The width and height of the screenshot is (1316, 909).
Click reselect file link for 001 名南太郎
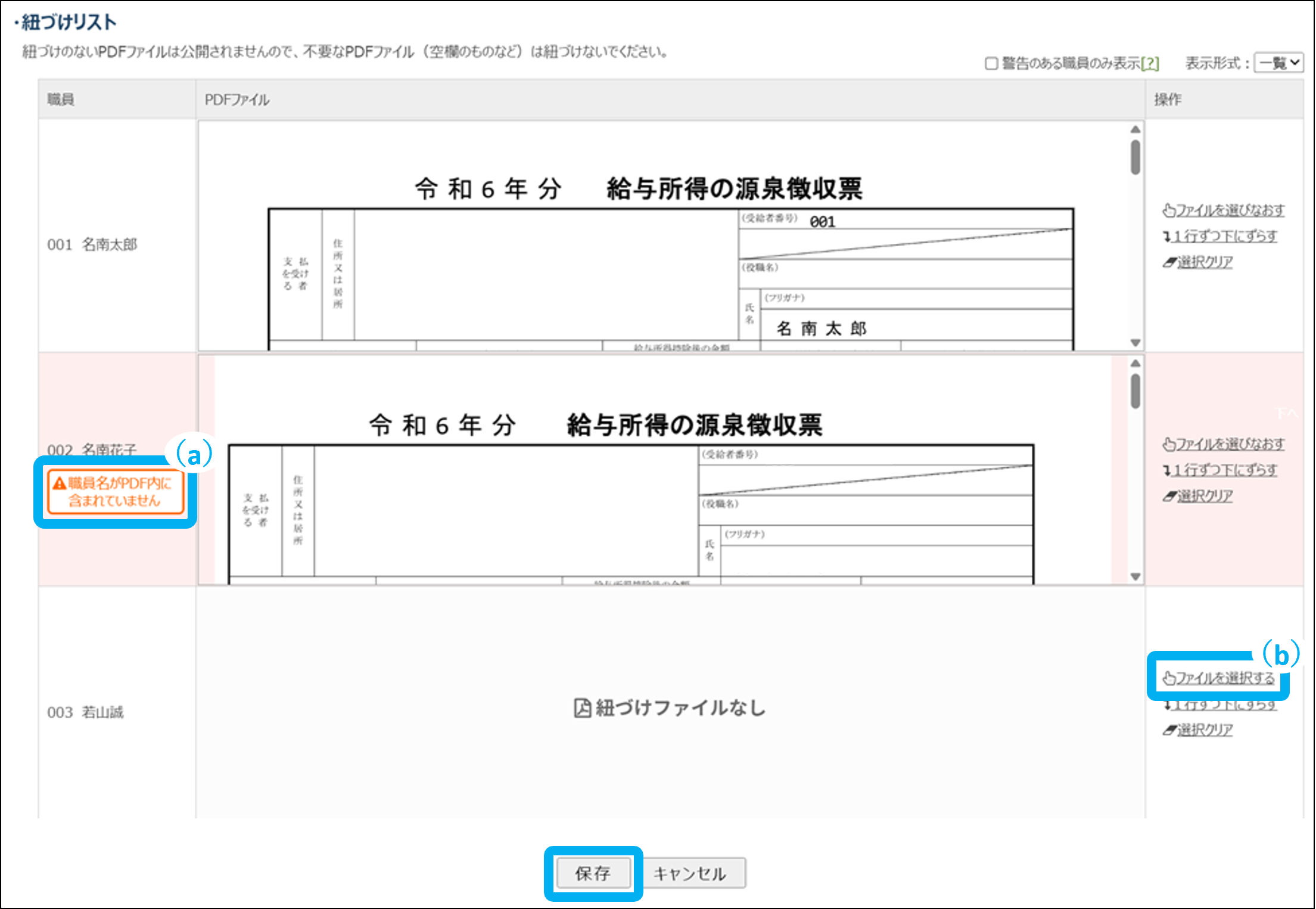pyautogui.click(x=1224, y=210)
